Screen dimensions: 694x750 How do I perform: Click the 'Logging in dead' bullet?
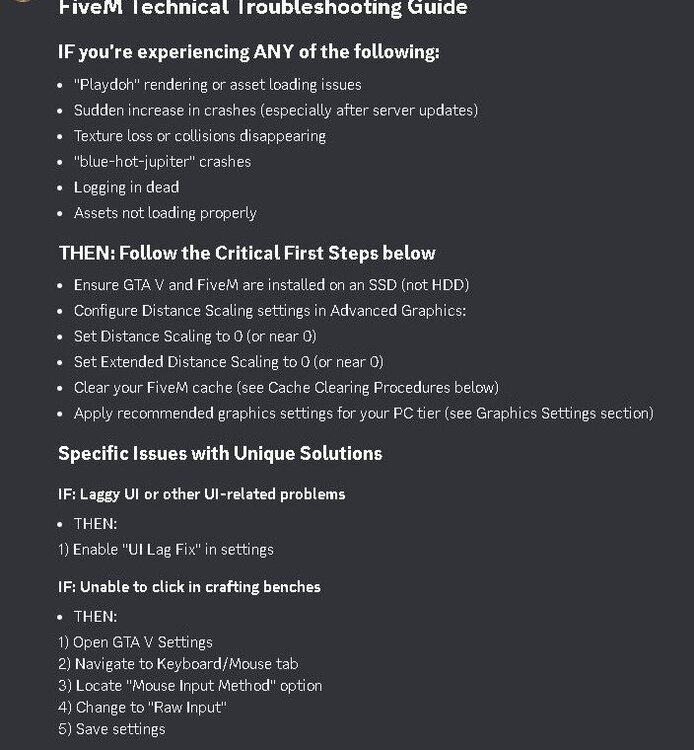127,188
